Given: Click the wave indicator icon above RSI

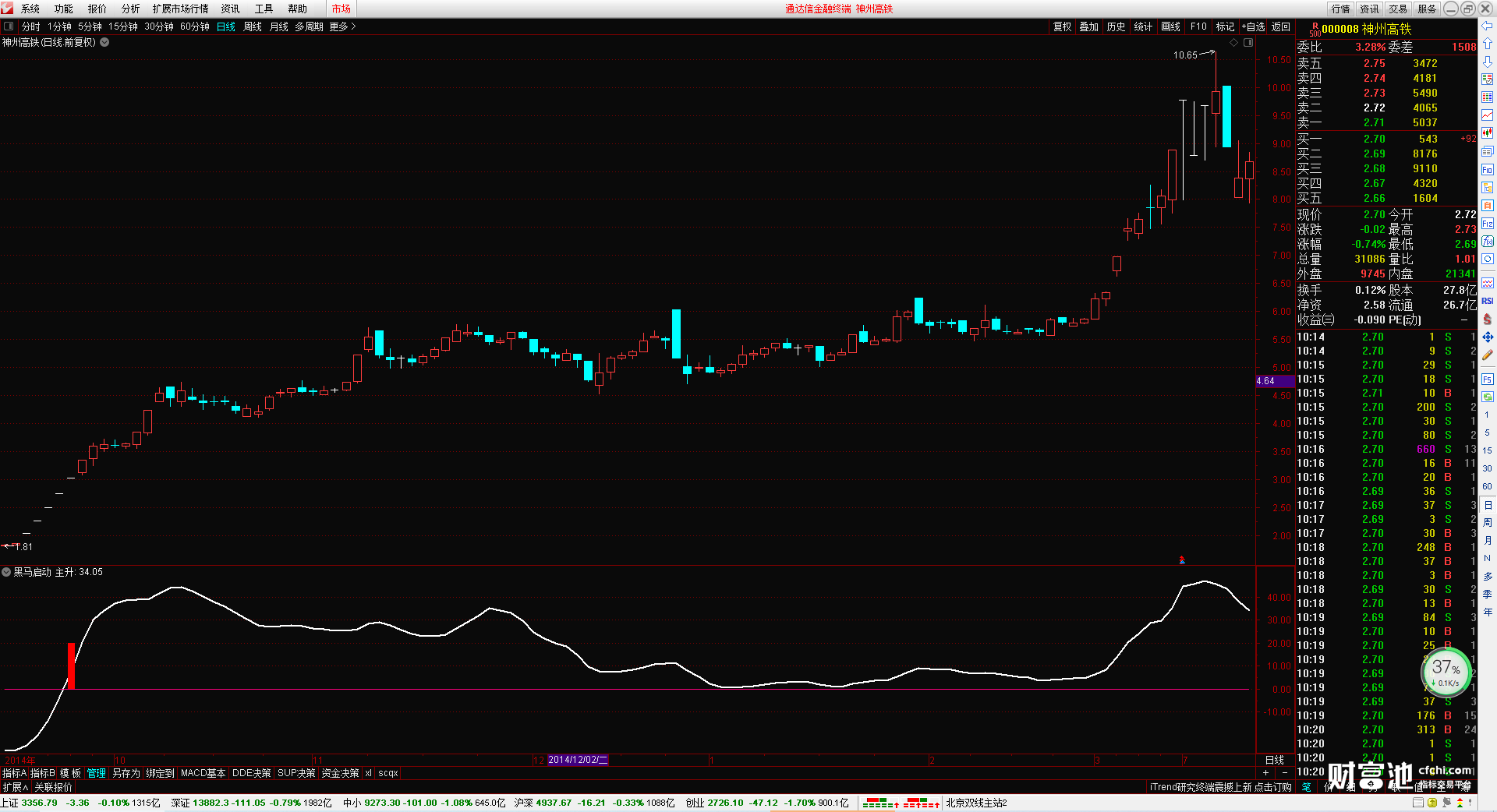Looking at the screenshot, I should coord(1488,283).
